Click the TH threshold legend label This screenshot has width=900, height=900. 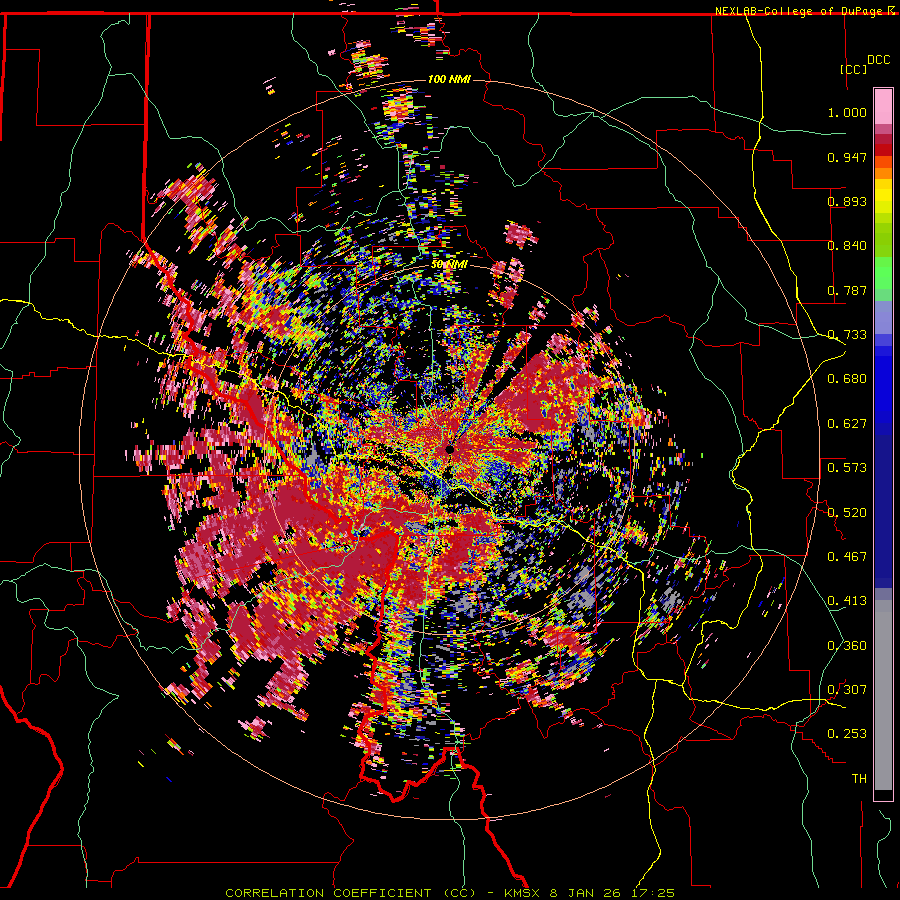pos(859,779)
